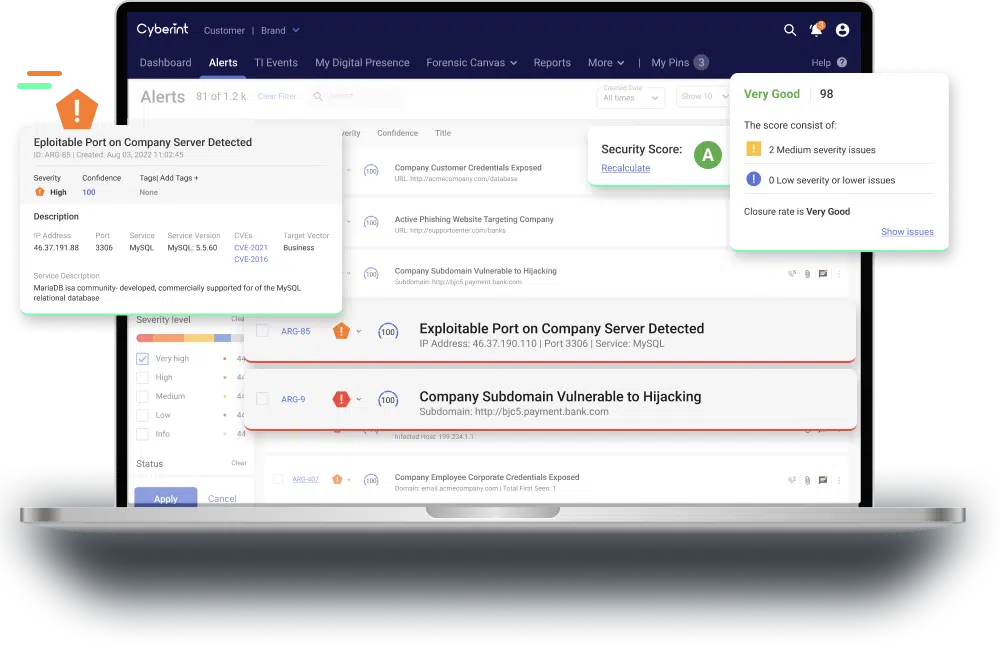Uncheck the Very high severity checkbox
Viewport: 1000px width, 650px height.
142,359
